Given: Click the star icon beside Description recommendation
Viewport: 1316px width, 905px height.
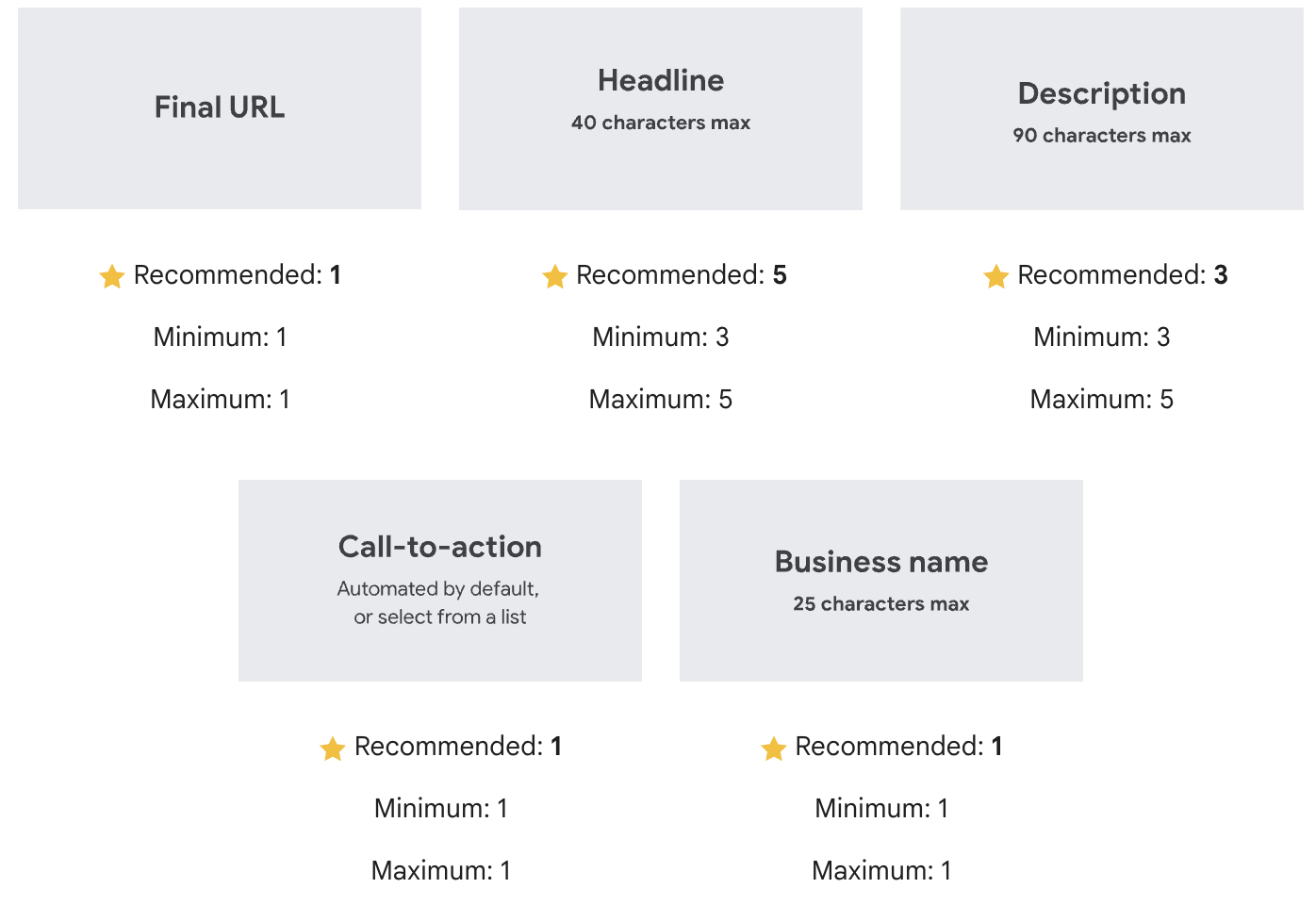Looking at the screenshot, I should click(995, 276).
